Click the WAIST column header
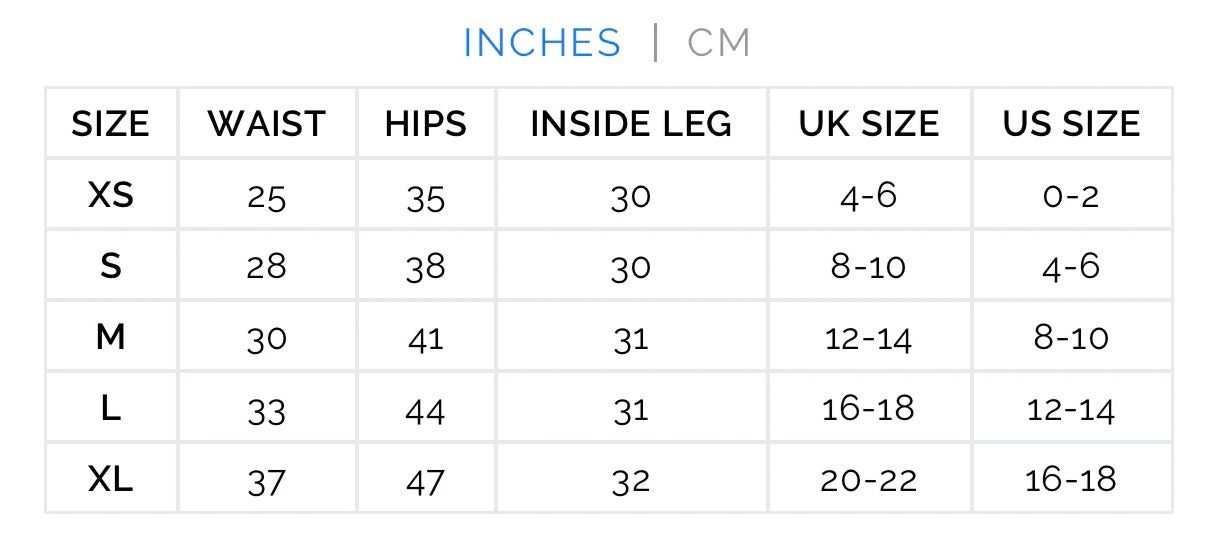This screenshot has width=1215, height=540. [267, 124]
